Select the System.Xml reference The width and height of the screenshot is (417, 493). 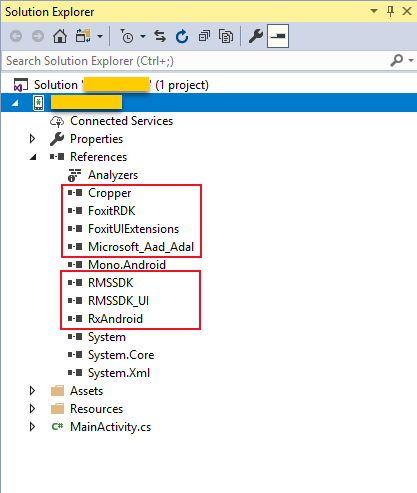point(119,373)
